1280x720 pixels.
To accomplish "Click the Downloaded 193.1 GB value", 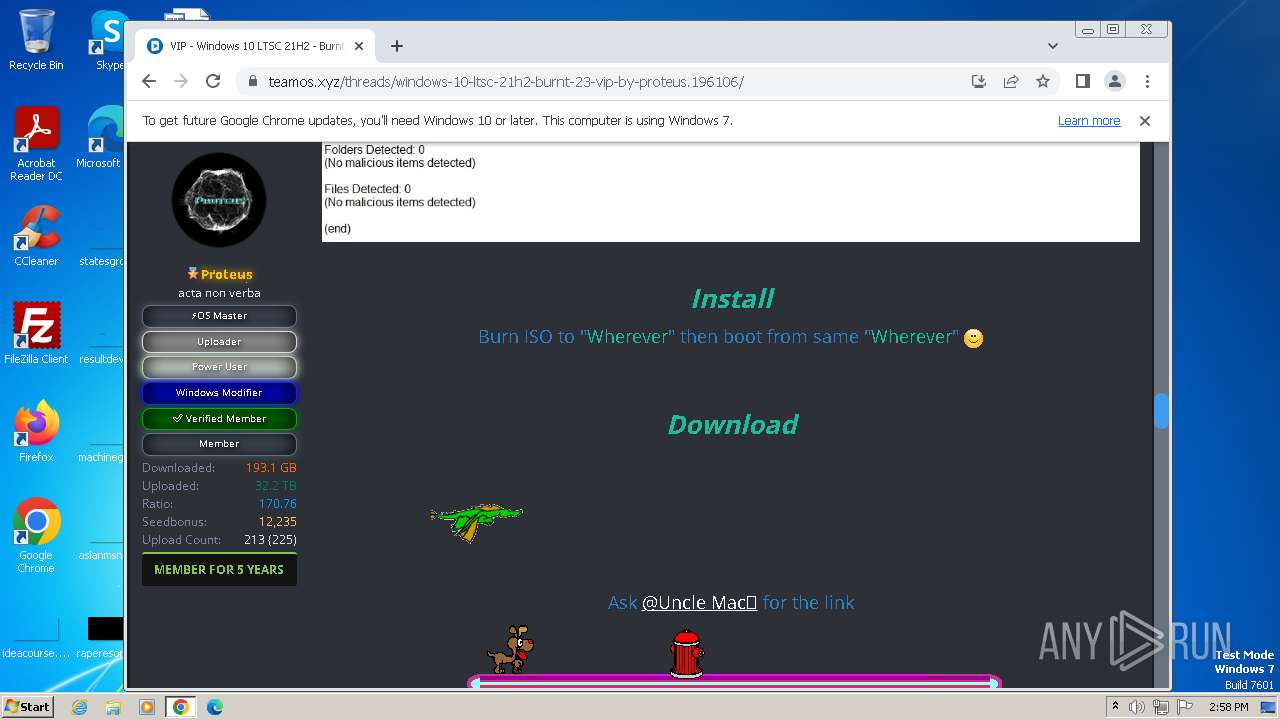I will click(x=271, y=468).
